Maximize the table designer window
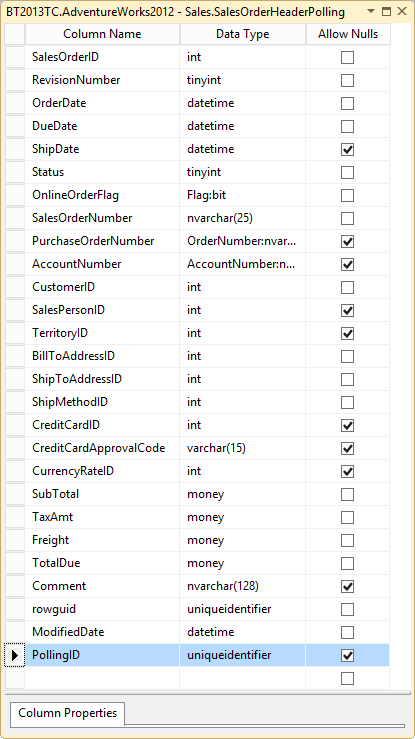Viewport: 415px width, 739px height. click(386, 12)
